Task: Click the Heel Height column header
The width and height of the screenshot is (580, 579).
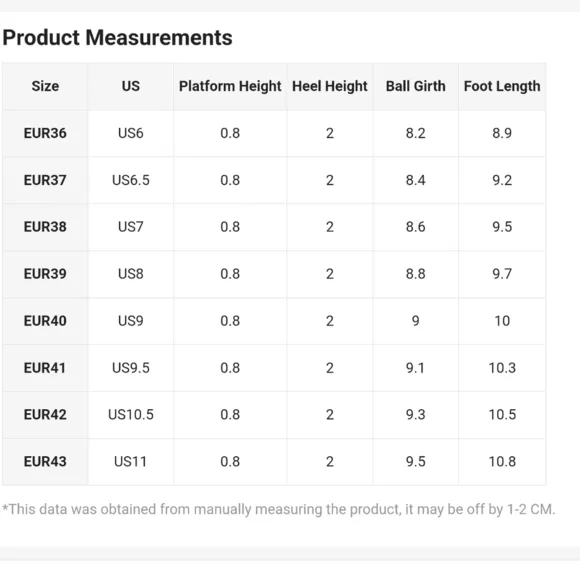Action: (x=330, y=87)
